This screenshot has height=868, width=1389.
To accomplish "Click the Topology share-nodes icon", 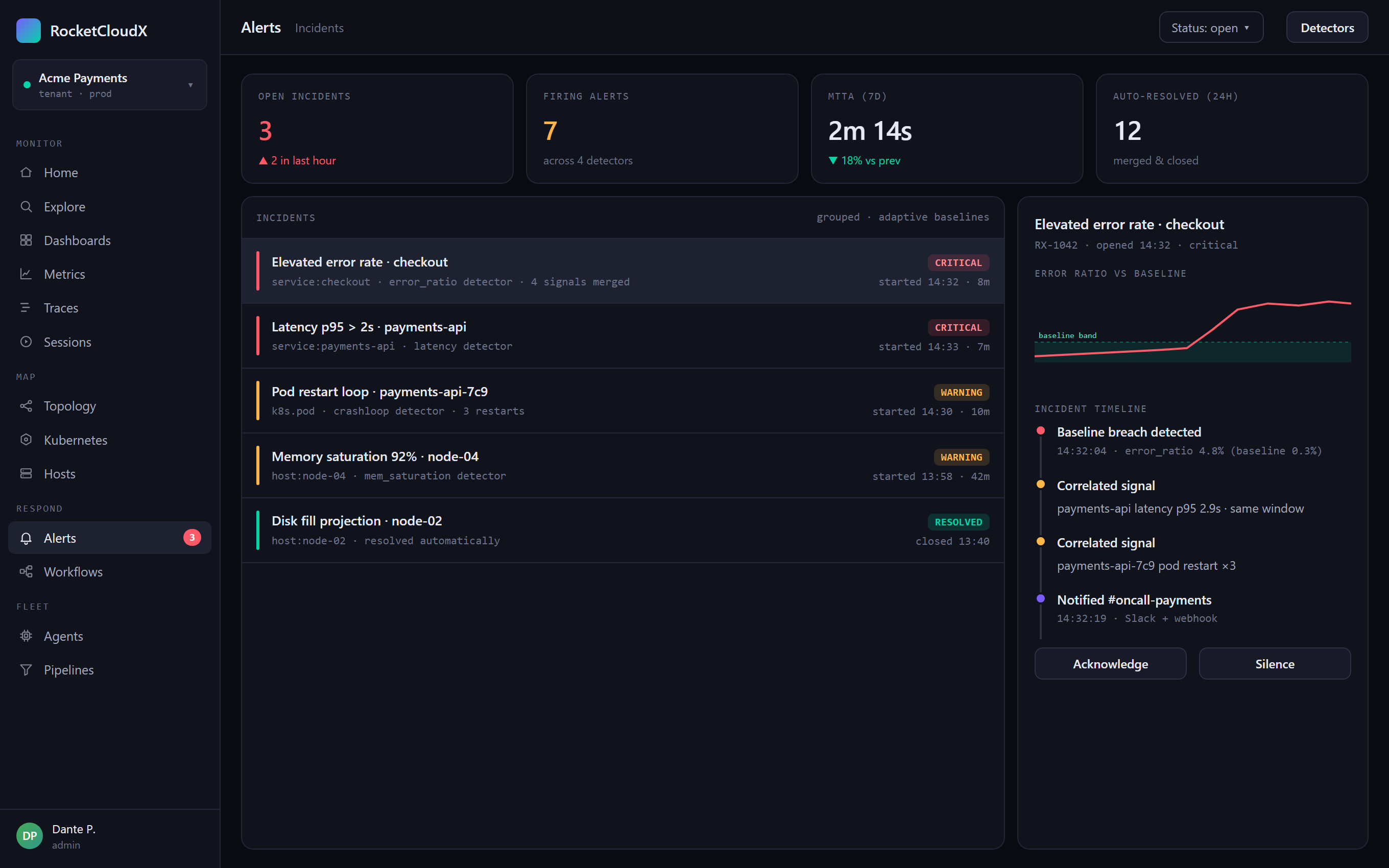I will click(26, 406).
